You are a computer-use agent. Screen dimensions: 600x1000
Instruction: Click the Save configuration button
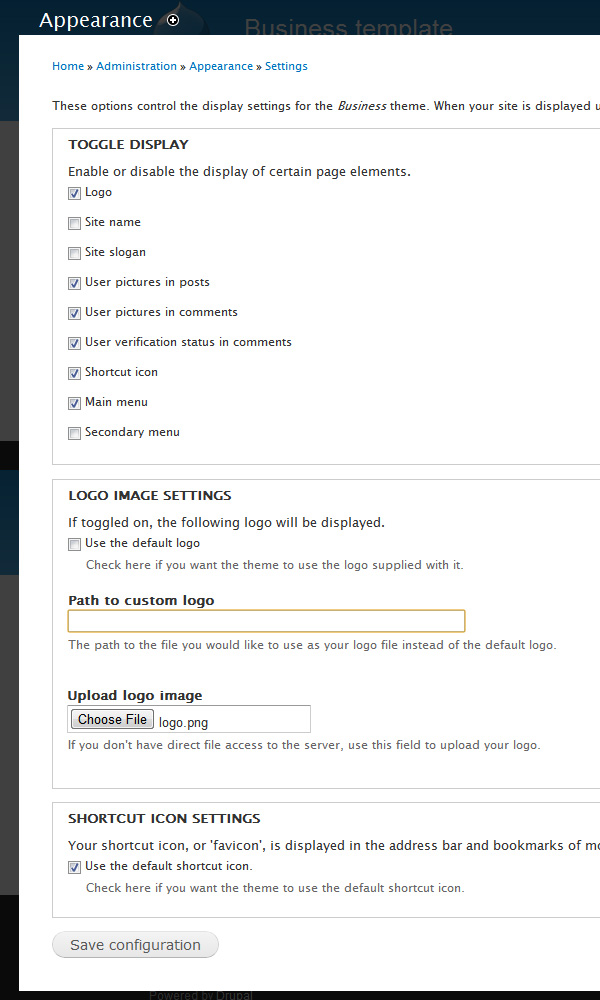tap(135, 945)
